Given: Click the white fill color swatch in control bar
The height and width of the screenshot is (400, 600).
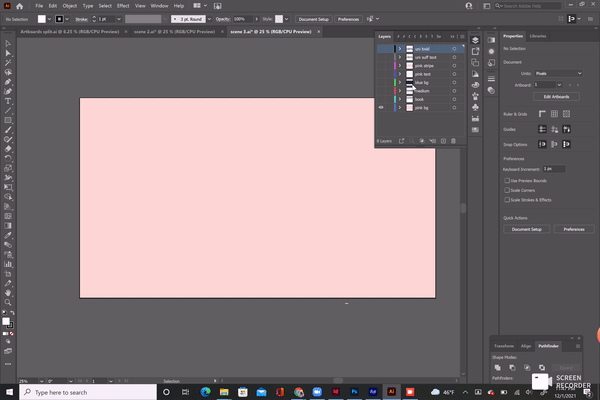Looking at the screenshot, I should point(41,19).
